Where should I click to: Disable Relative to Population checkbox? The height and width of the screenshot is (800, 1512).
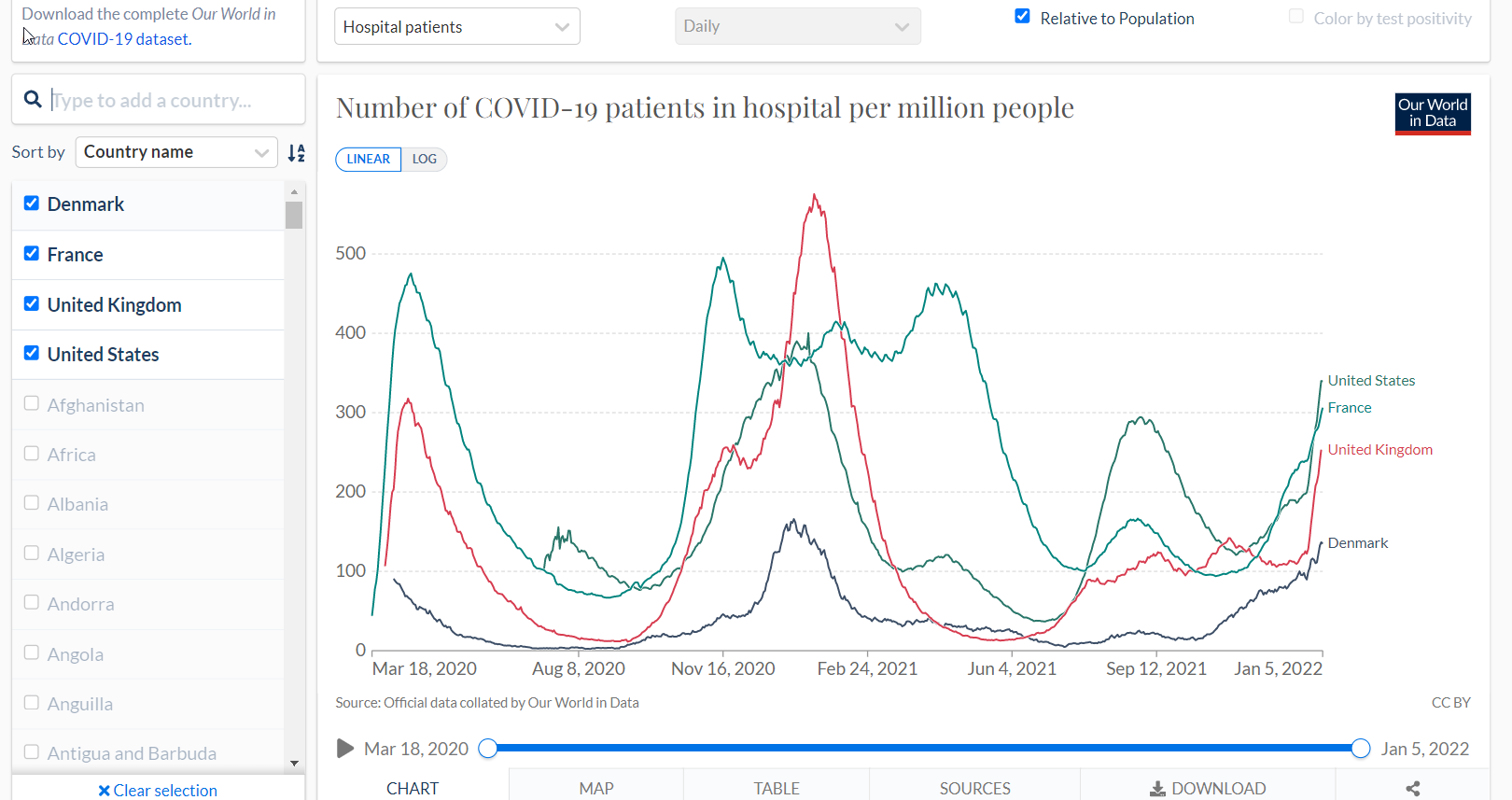pyautogui.click(x=1023, y=17)
